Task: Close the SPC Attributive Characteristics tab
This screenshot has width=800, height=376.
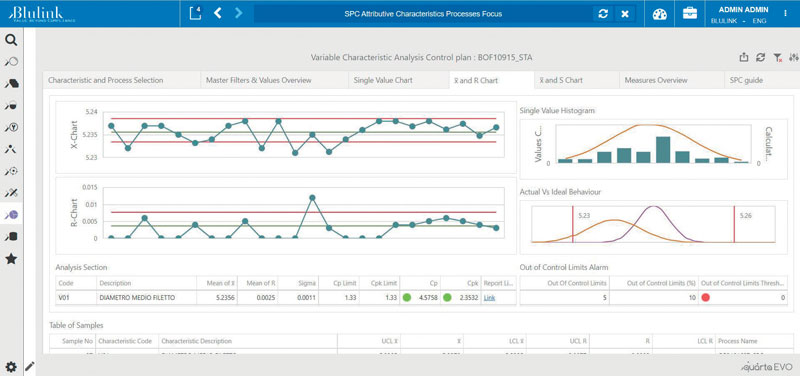Action: (625, 14)
